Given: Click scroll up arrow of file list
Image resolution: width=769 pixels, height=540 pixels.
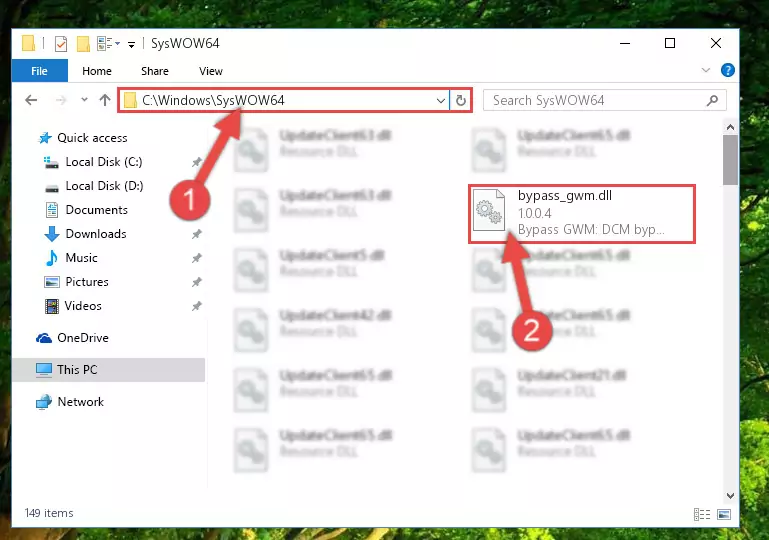Looking at the screenshot, I should (x=730, y=128).
